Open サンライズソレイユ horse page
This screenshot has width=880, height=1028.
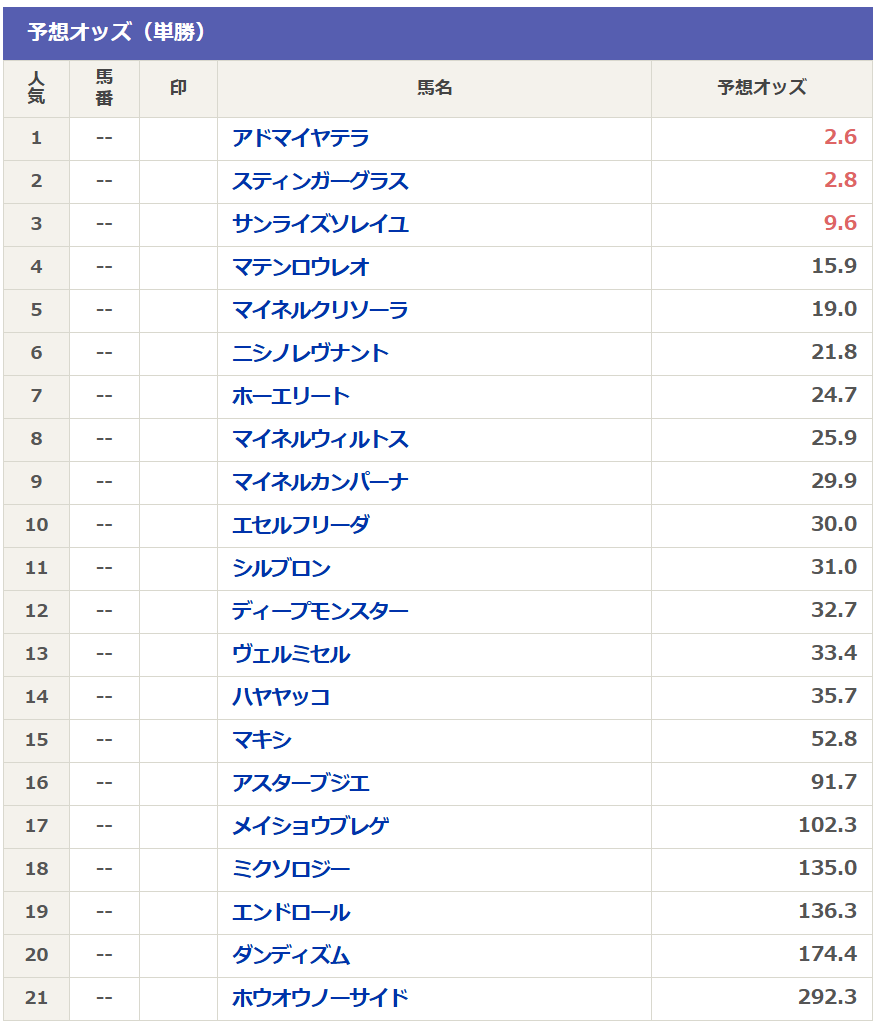[320, 224]
